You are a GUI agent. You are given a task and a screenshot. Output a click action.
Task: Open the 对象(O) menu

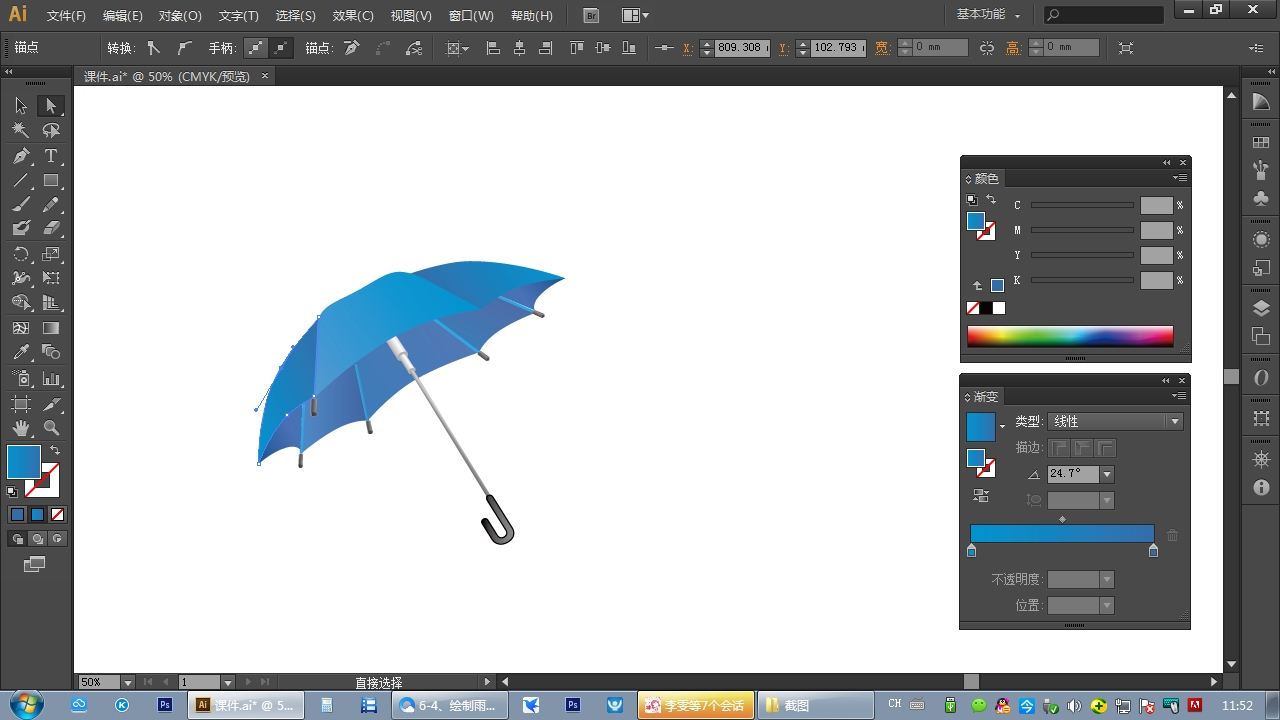pyautogui.click(x=180, y=16)
